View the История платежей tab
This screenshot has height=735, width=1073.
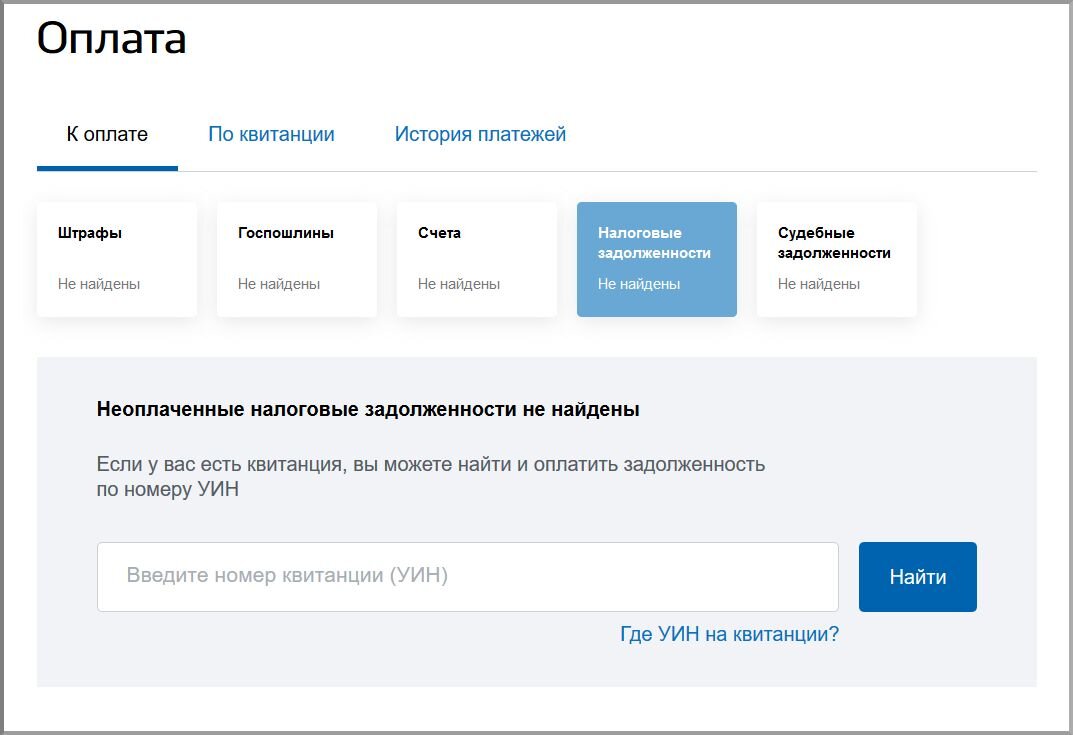pyautogui.click(x=481, y=133)
